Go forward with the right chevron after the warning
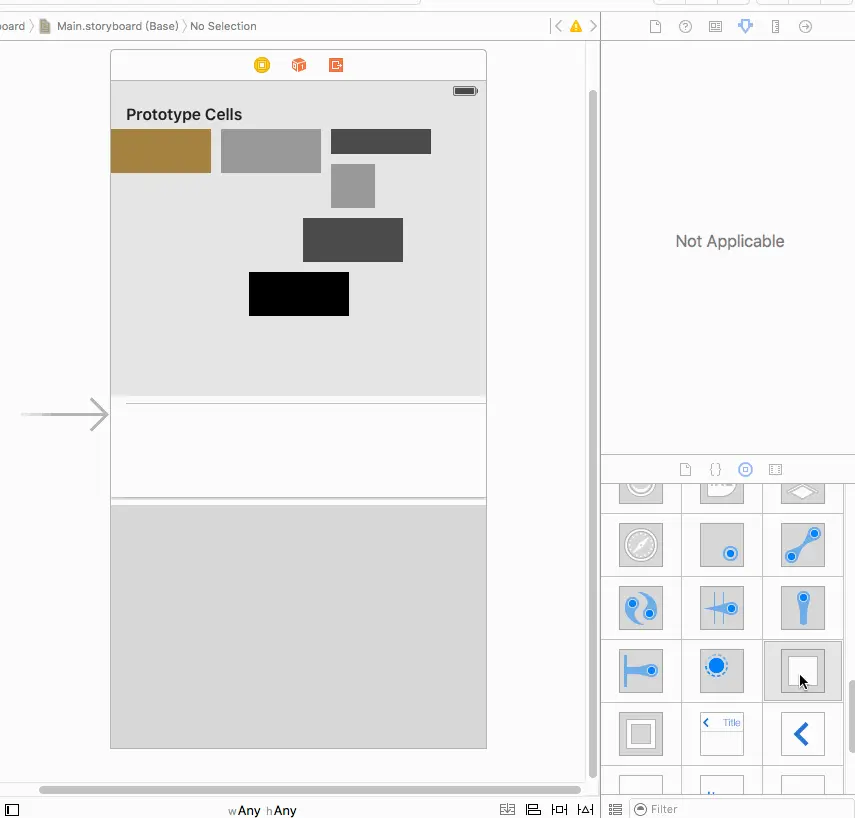The image size is (855, 818). 593,26
